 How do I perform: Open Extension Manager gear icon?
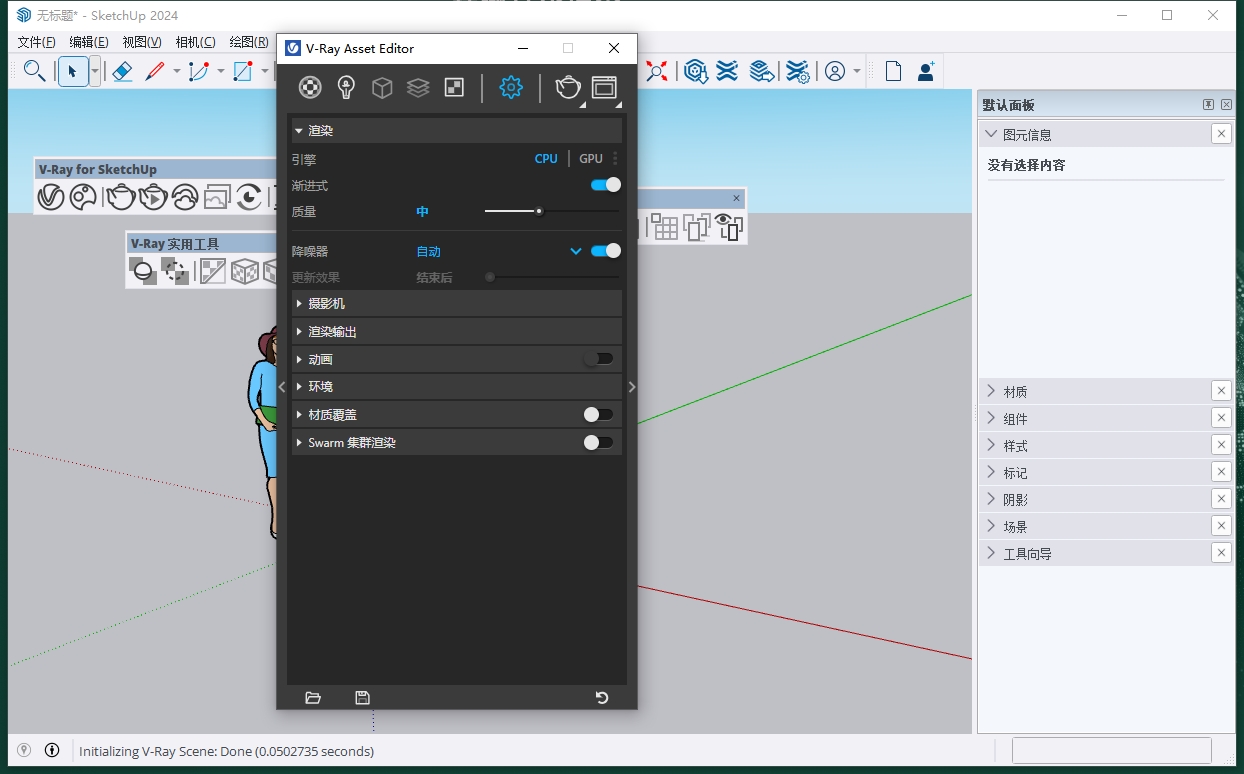pyautogui.click(x=797, y=71)
